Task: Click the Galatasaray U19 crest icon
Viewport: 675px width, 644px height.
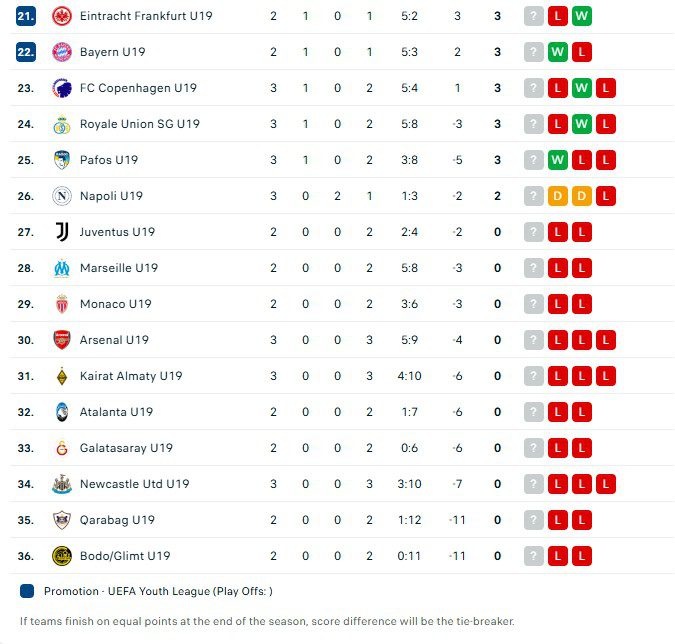Action: [62, 448]
